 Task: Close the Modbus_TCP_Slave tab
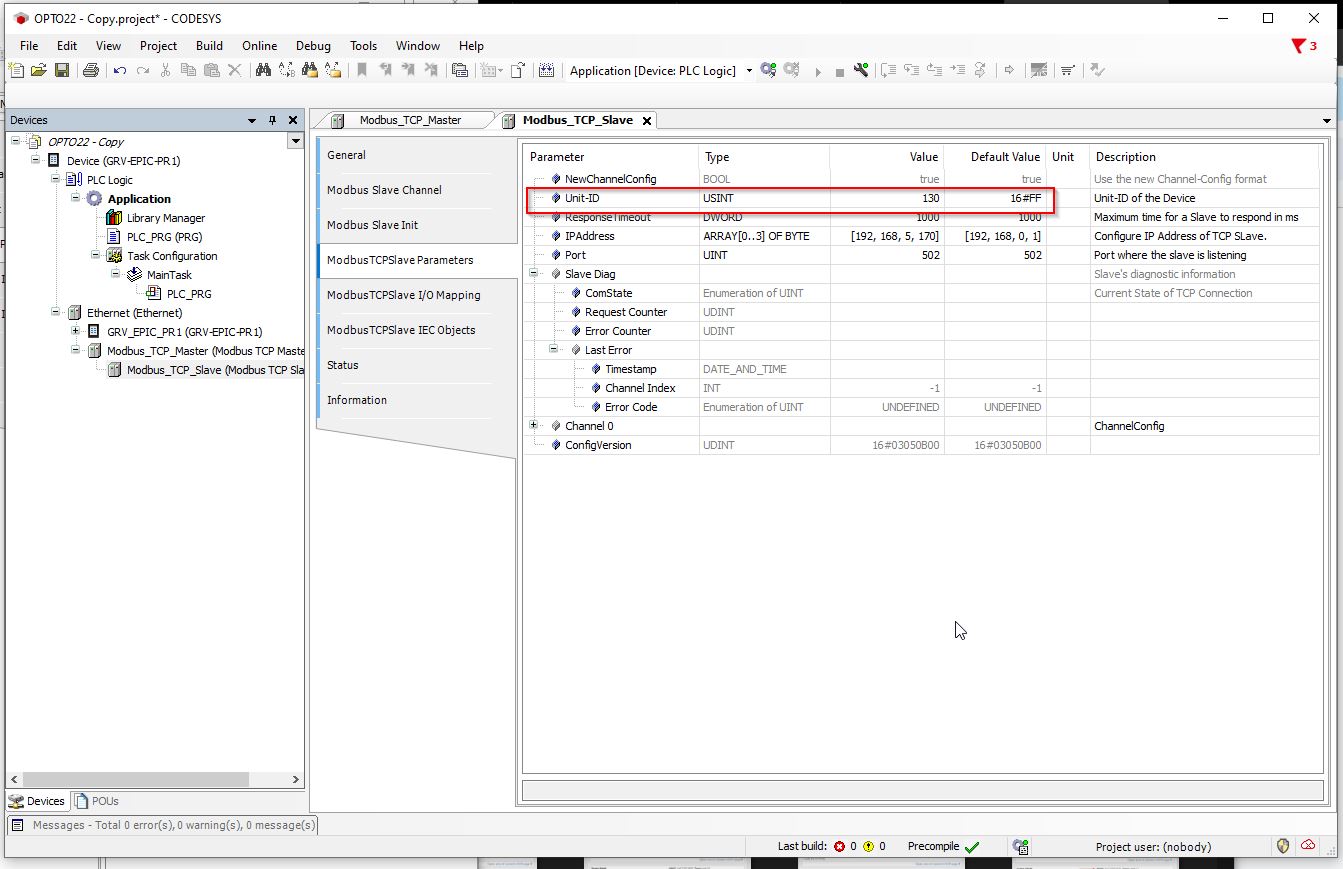pyautogui.click(x=646, y=121)
